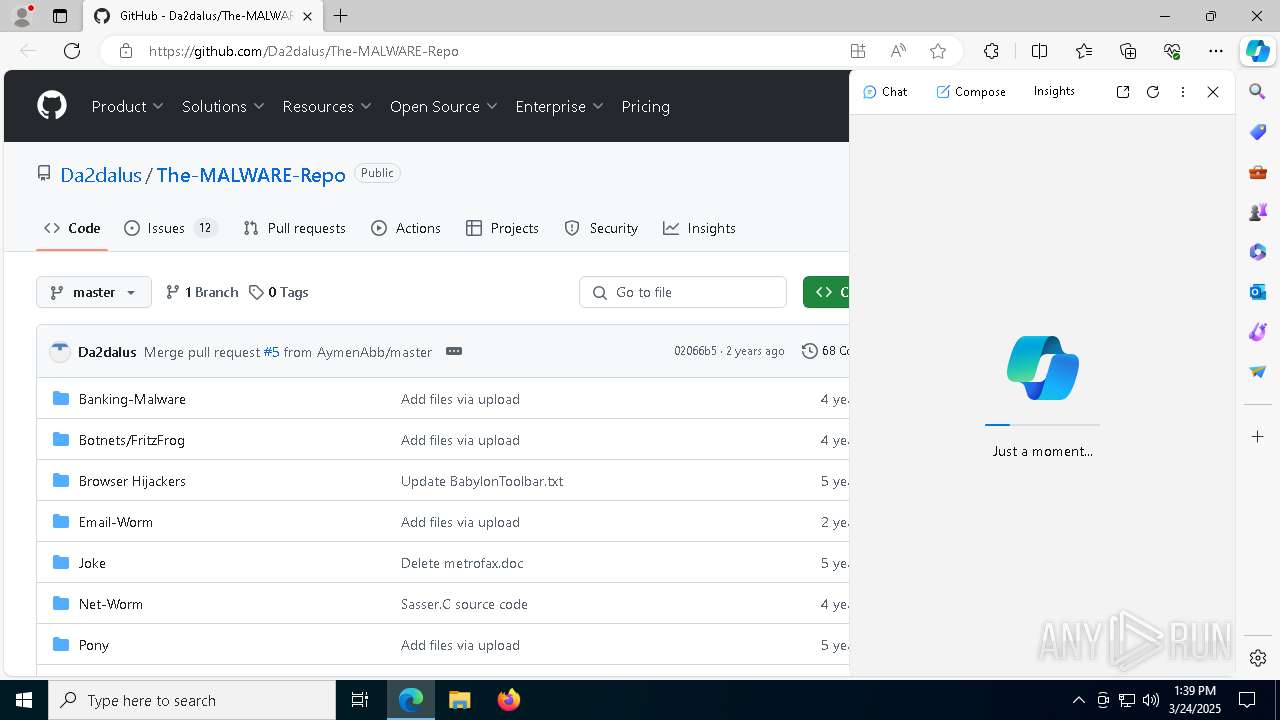
Task: Click the App available icon in address bar
Action: (858, 51)
